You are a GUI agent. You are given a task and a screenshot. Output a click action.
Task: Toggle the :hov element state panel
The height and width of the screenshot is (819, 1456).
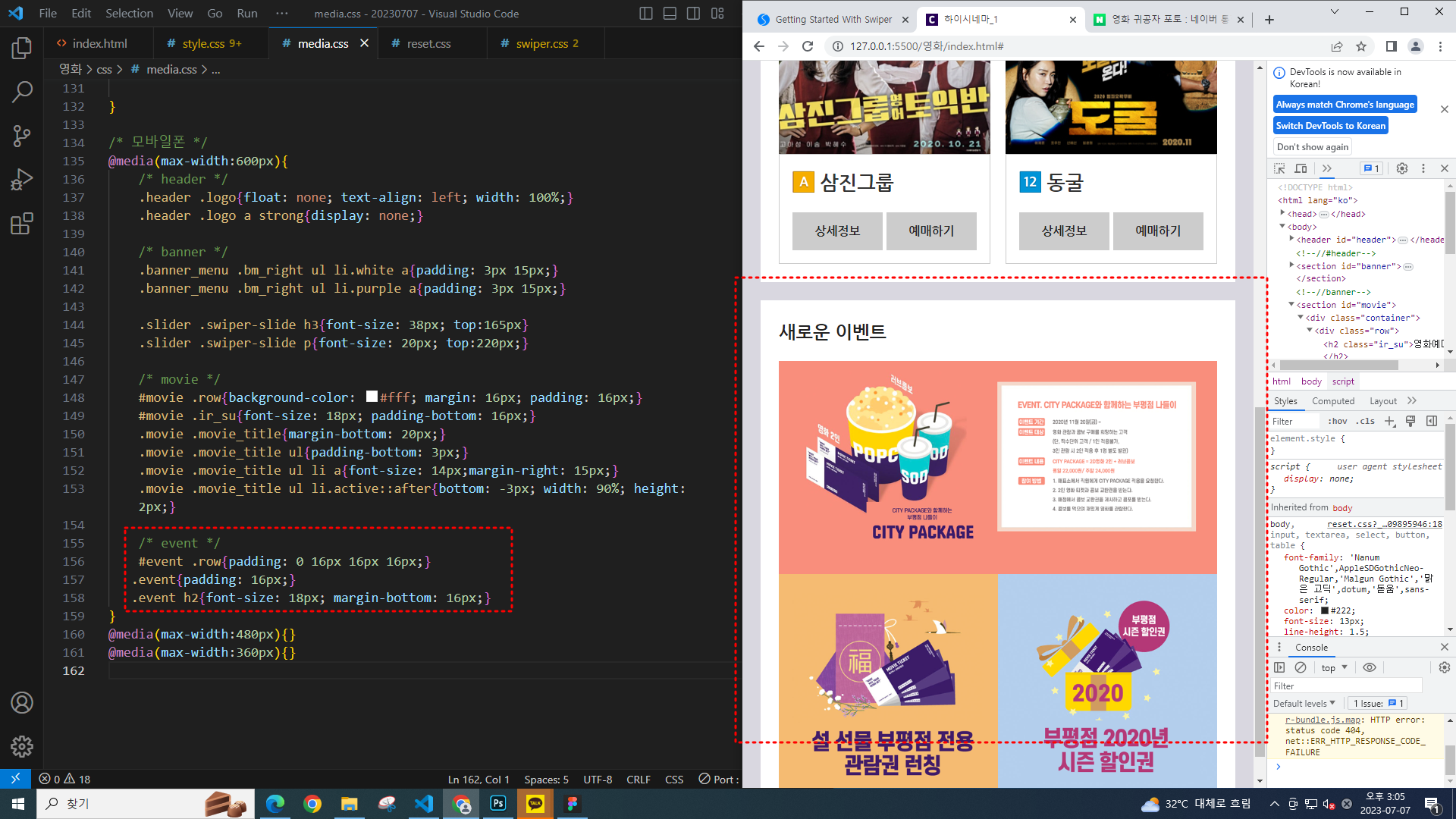click(1338, 421)
